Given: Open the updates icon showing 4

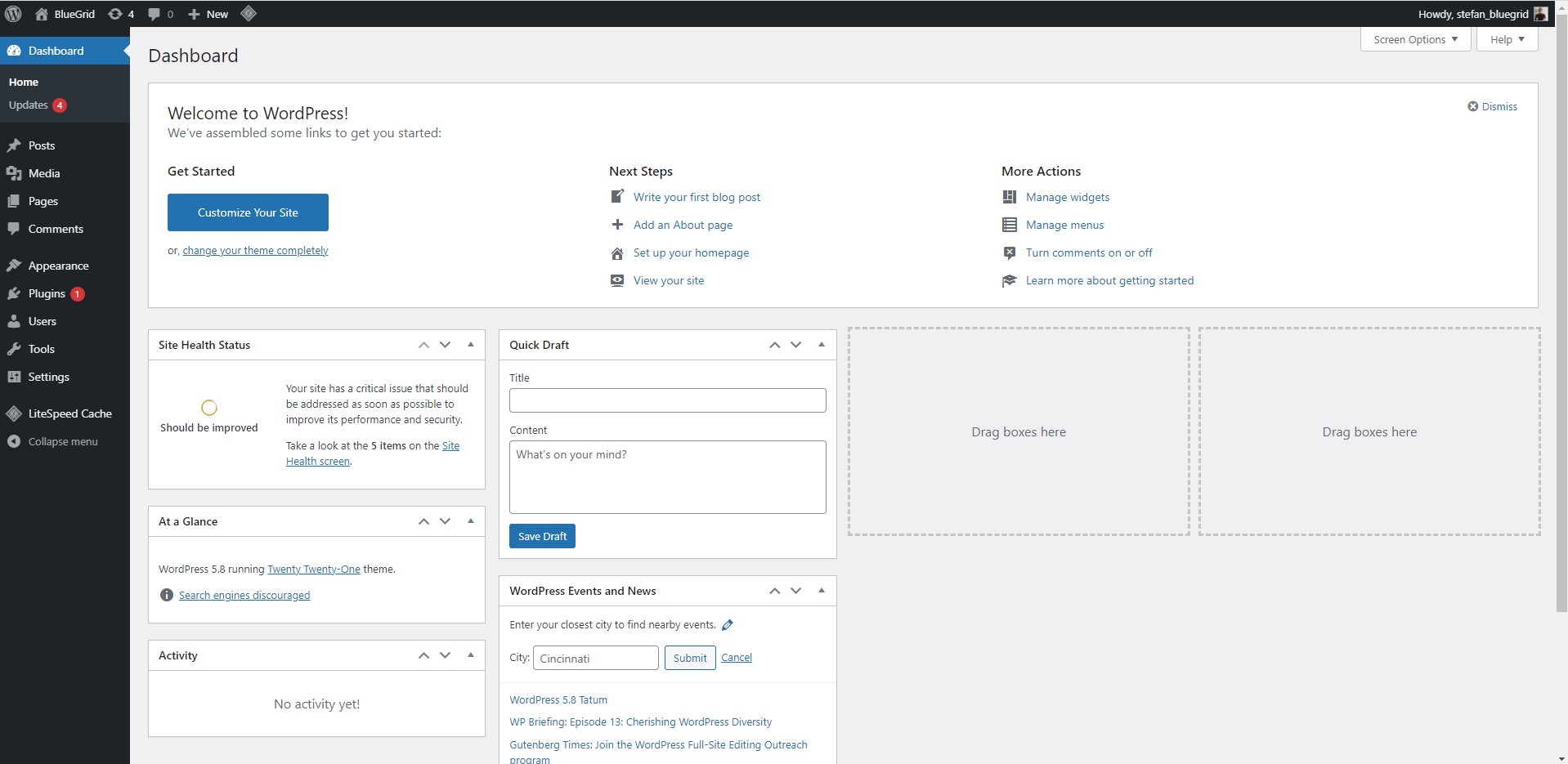Looking at the screenshot, I should [x=115, y=14].
